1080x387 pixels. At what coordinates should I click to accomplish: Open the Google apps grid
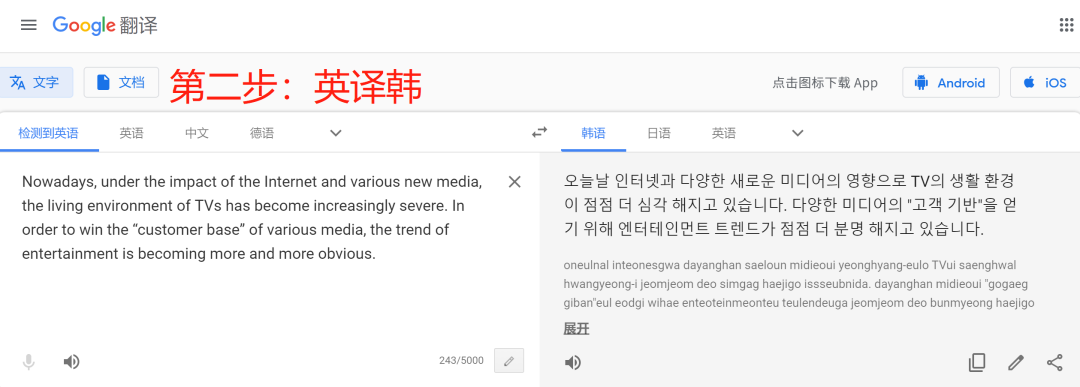(1066, 25)
